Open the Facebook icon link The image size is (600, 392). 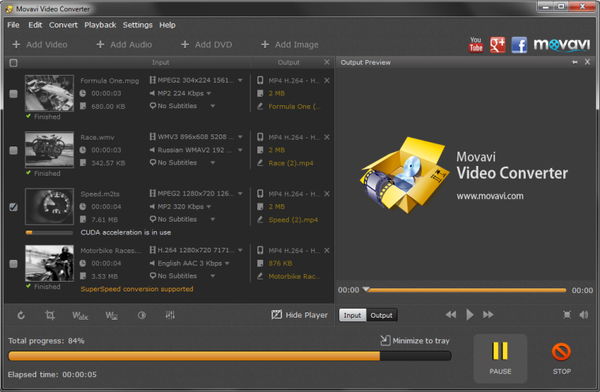519,45
